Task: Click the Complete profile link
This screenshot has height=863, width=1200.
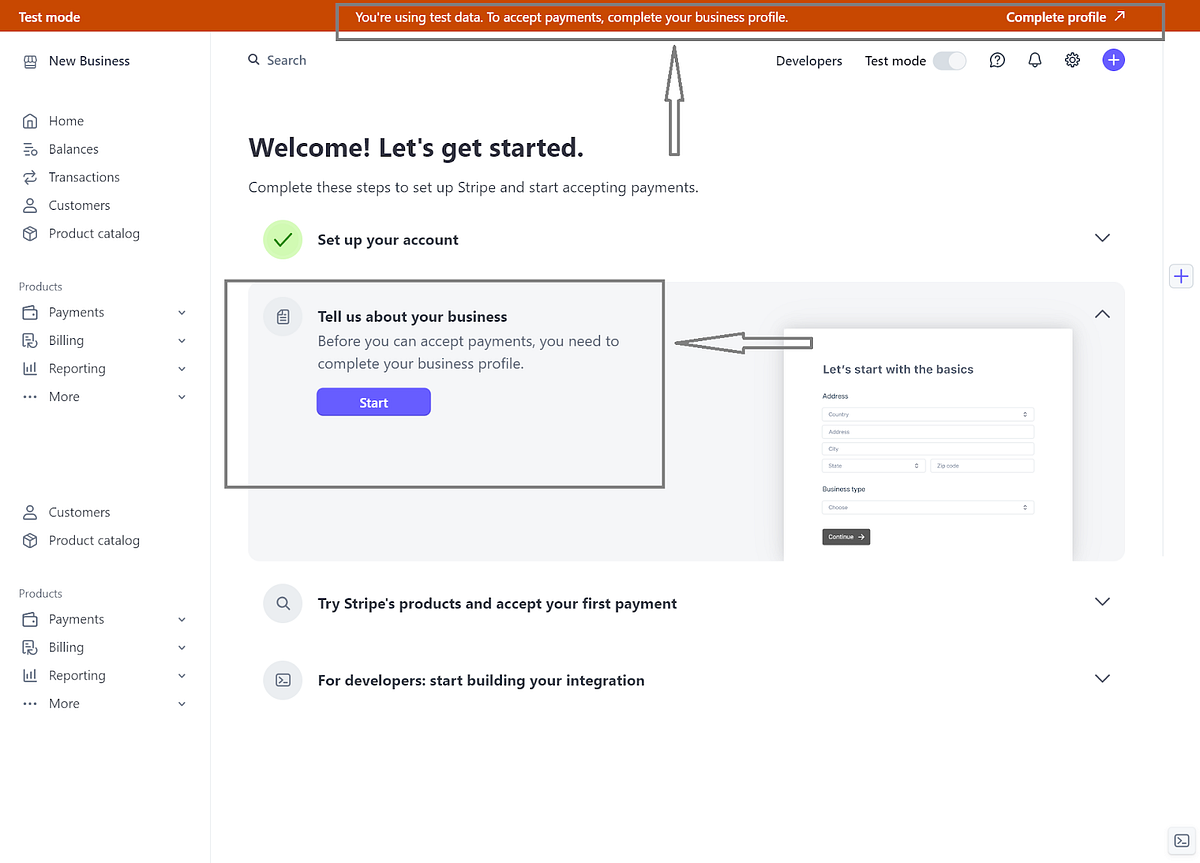Action: (x=1056, y=17)
